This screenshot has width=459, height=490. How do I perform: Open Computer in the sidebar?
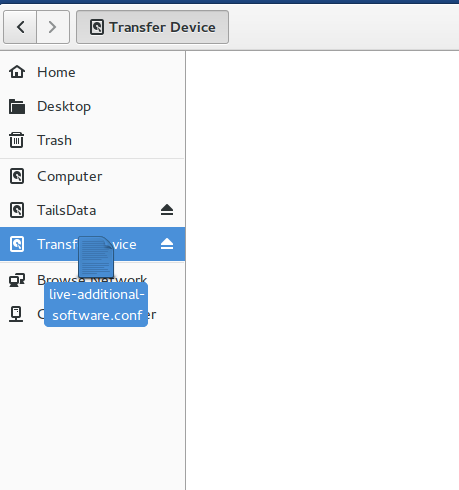(92, 176)
